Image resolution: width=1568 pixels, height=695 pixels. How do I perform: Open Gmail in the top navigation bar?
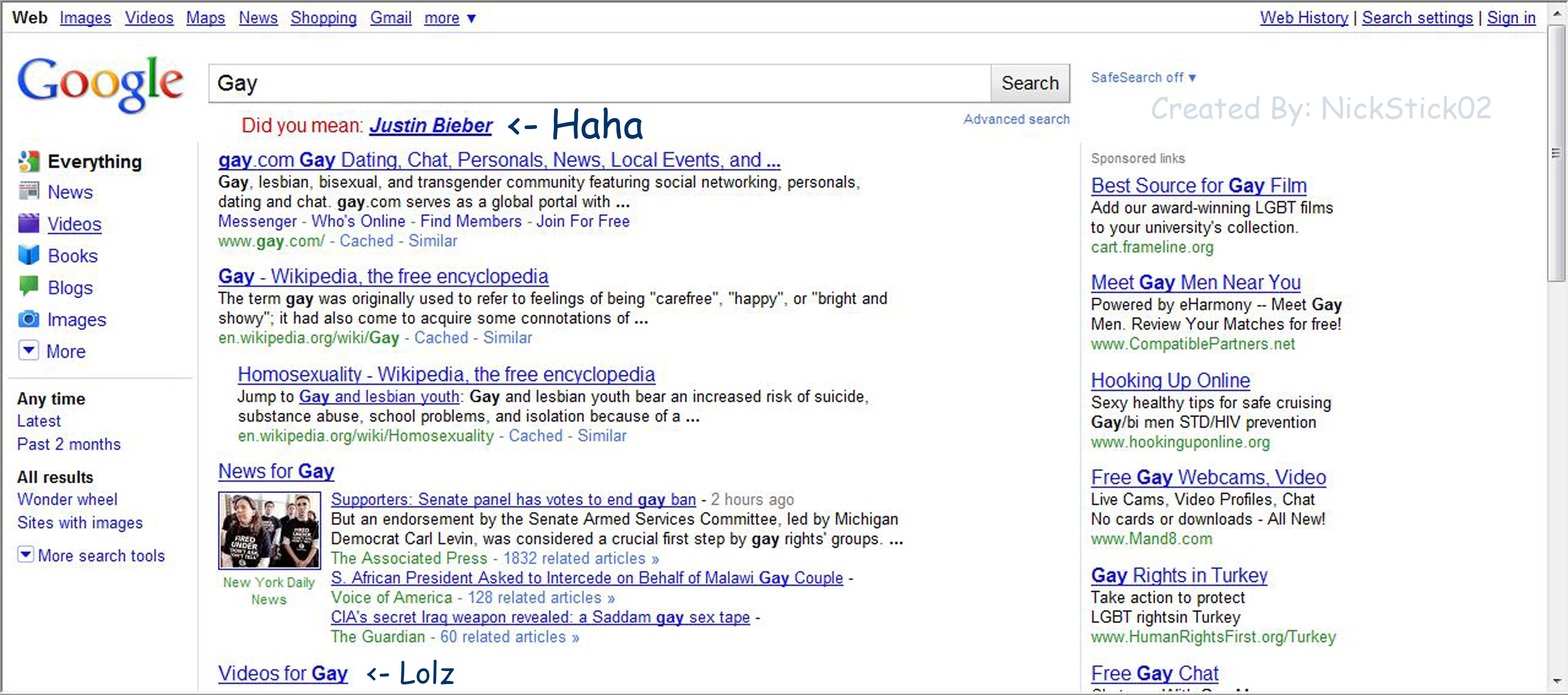391,18
